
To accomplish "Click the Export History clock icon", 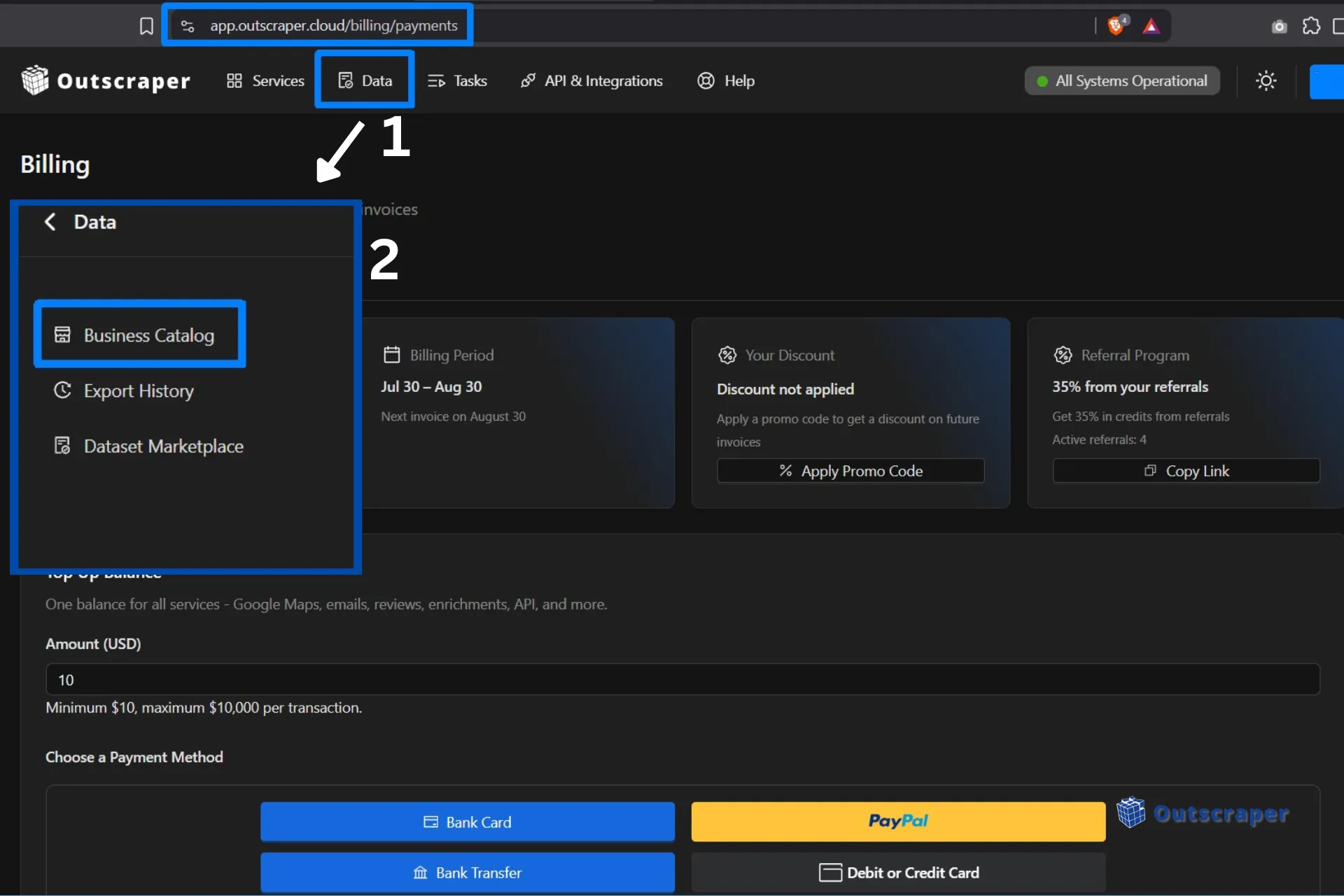I will click(x=62, y=390).
